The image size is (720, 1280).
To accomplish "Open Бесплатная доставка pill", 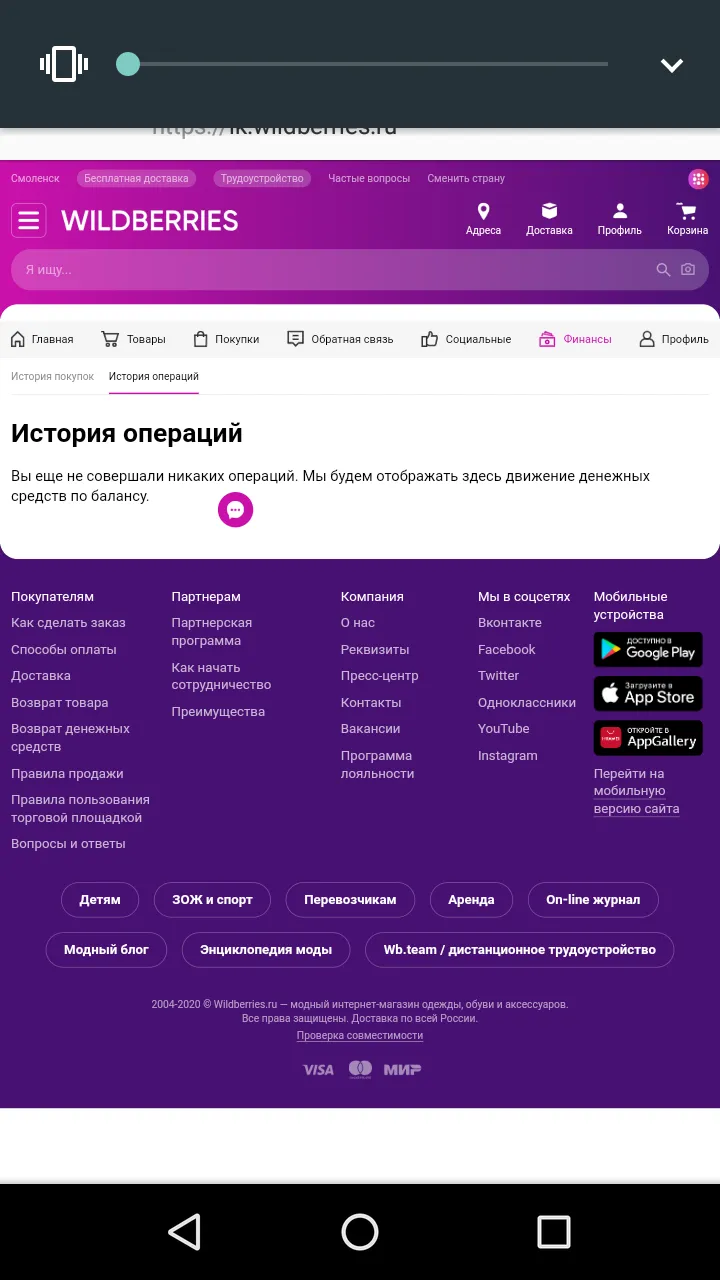I will [x=136, y=179].
